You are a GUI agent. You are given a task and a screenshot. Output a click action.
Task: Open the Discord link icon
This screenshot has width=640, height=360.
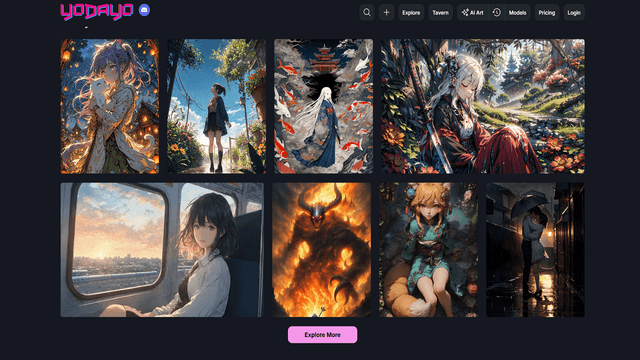[x=144, y=10]
